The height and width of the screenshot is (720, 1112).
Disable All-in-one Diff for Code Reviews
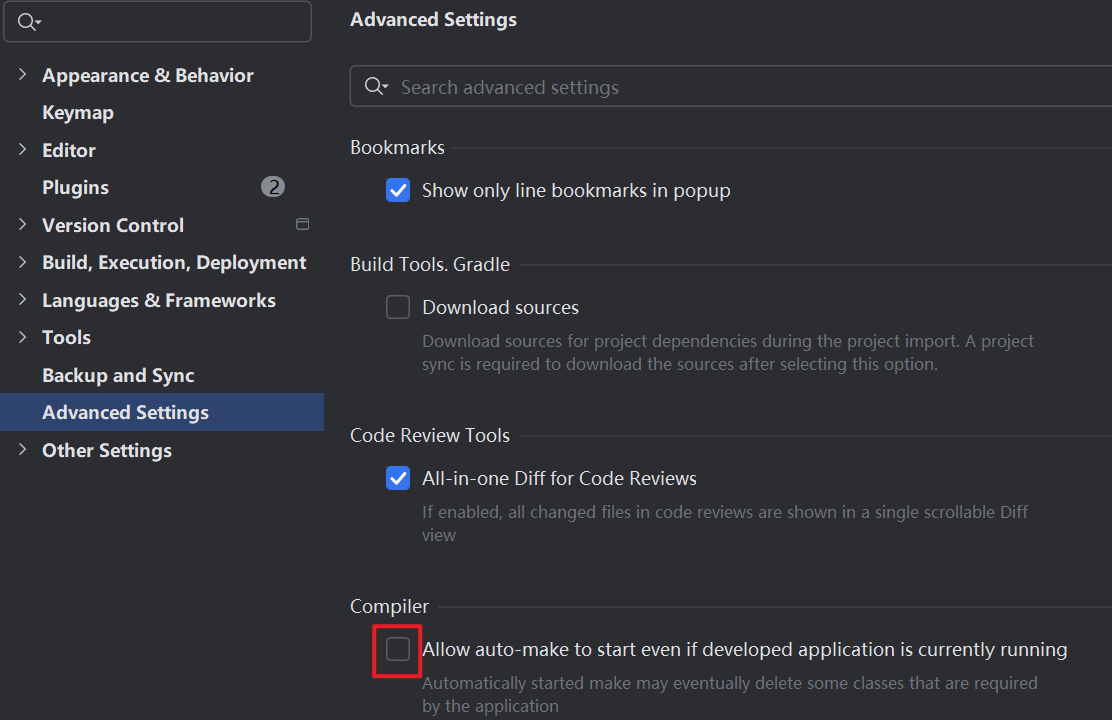click(398, 478)
